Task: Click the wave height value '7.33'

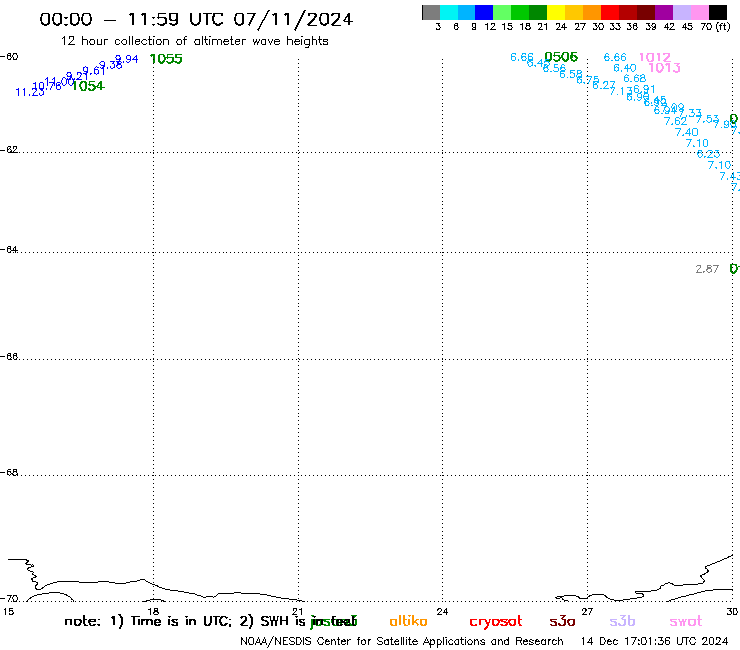Action: [x=690, y=113]
